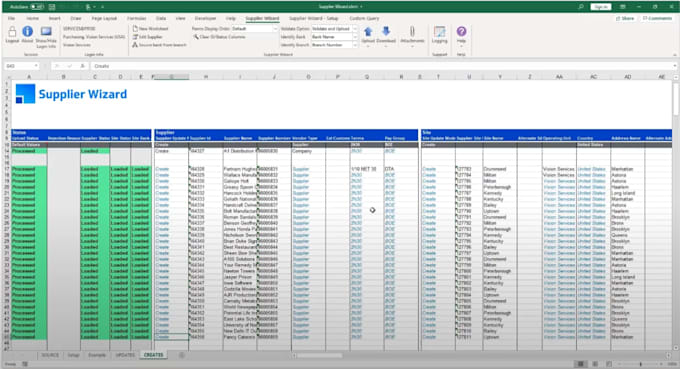Screen dimensions: 680x369
Task: Switch to the SOURCE sheet tab
Action: (x=50, y=355)
